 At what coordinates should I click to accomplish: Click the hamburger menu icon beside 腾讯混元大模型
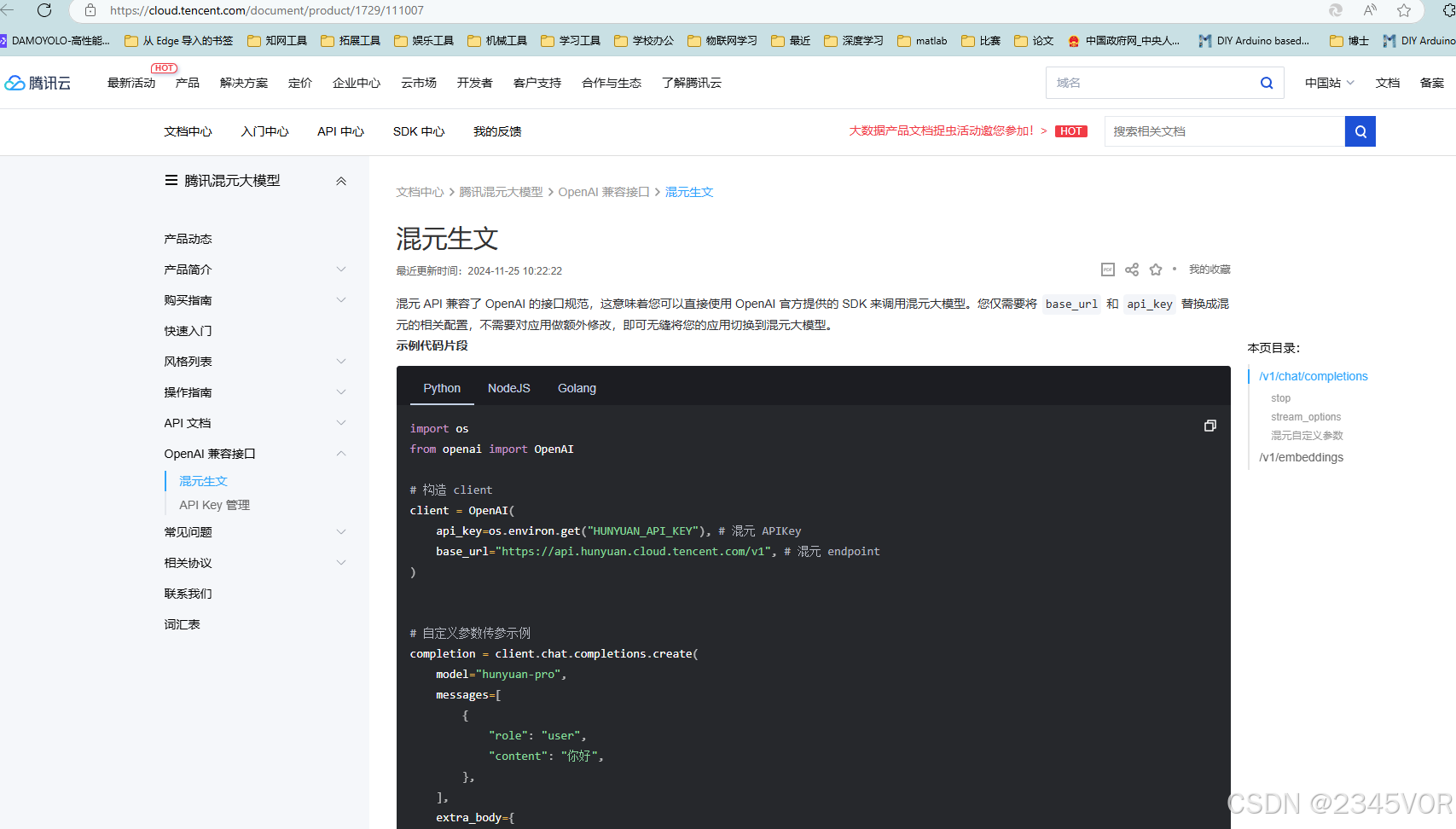(x=171, y=181)
